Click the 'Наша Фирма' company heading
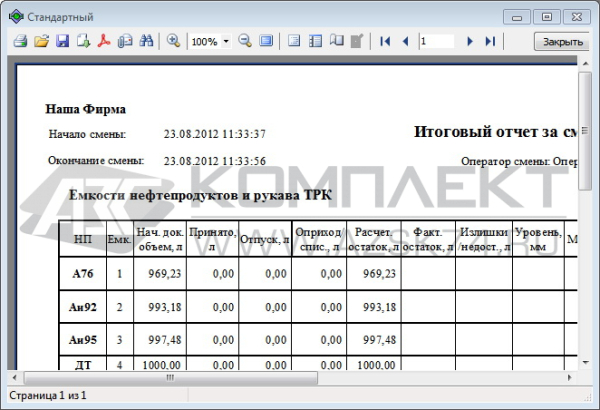Screen dimensions: 600x410 point(85,109)
